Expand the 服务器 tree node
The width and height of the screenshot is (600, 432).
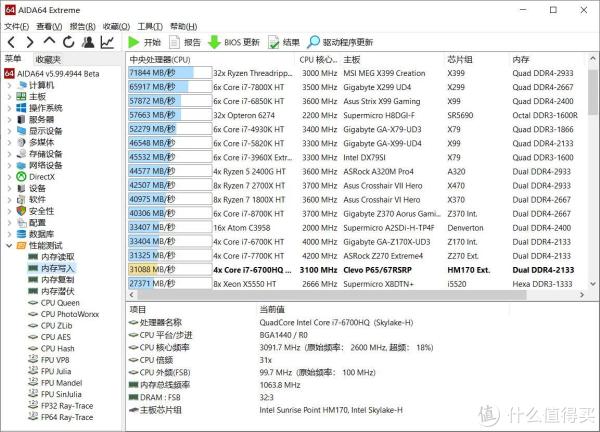coord(10,120)
